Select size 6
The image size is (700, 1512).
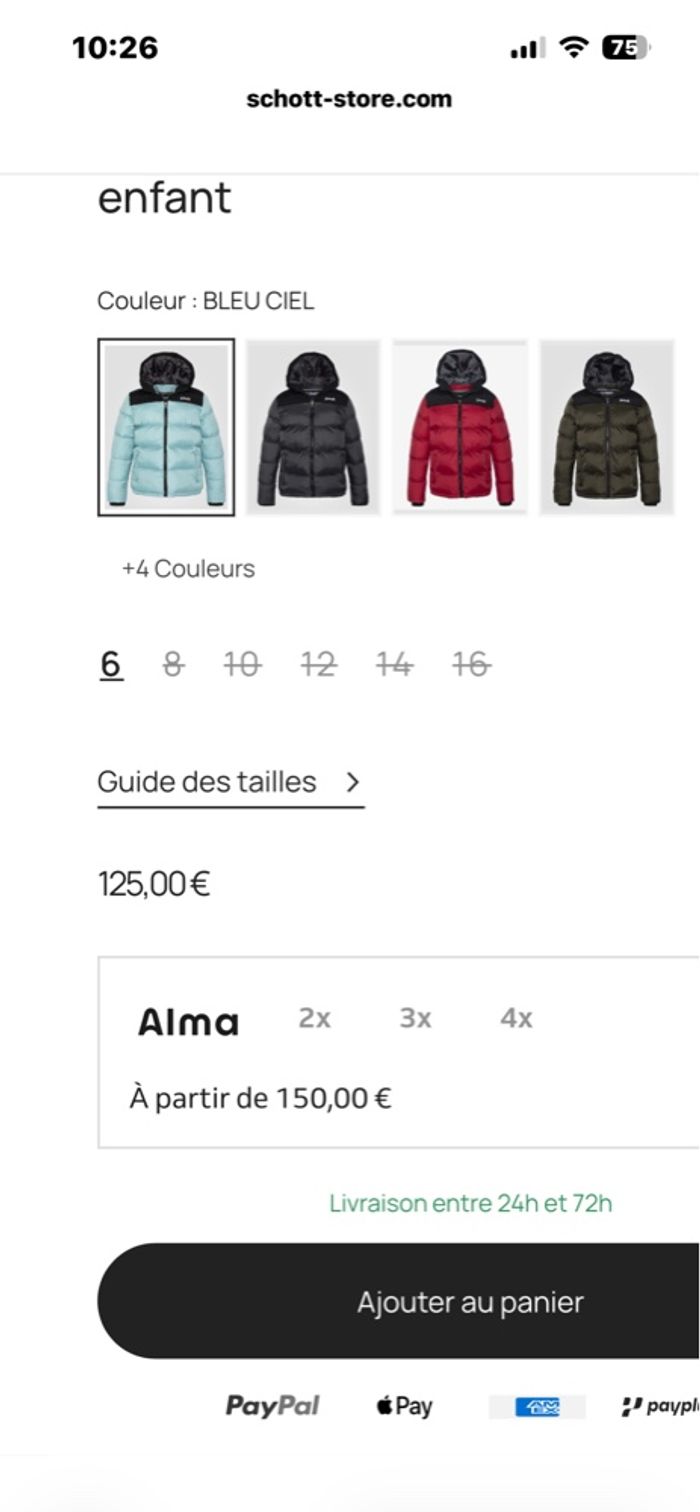coord(111,664)
